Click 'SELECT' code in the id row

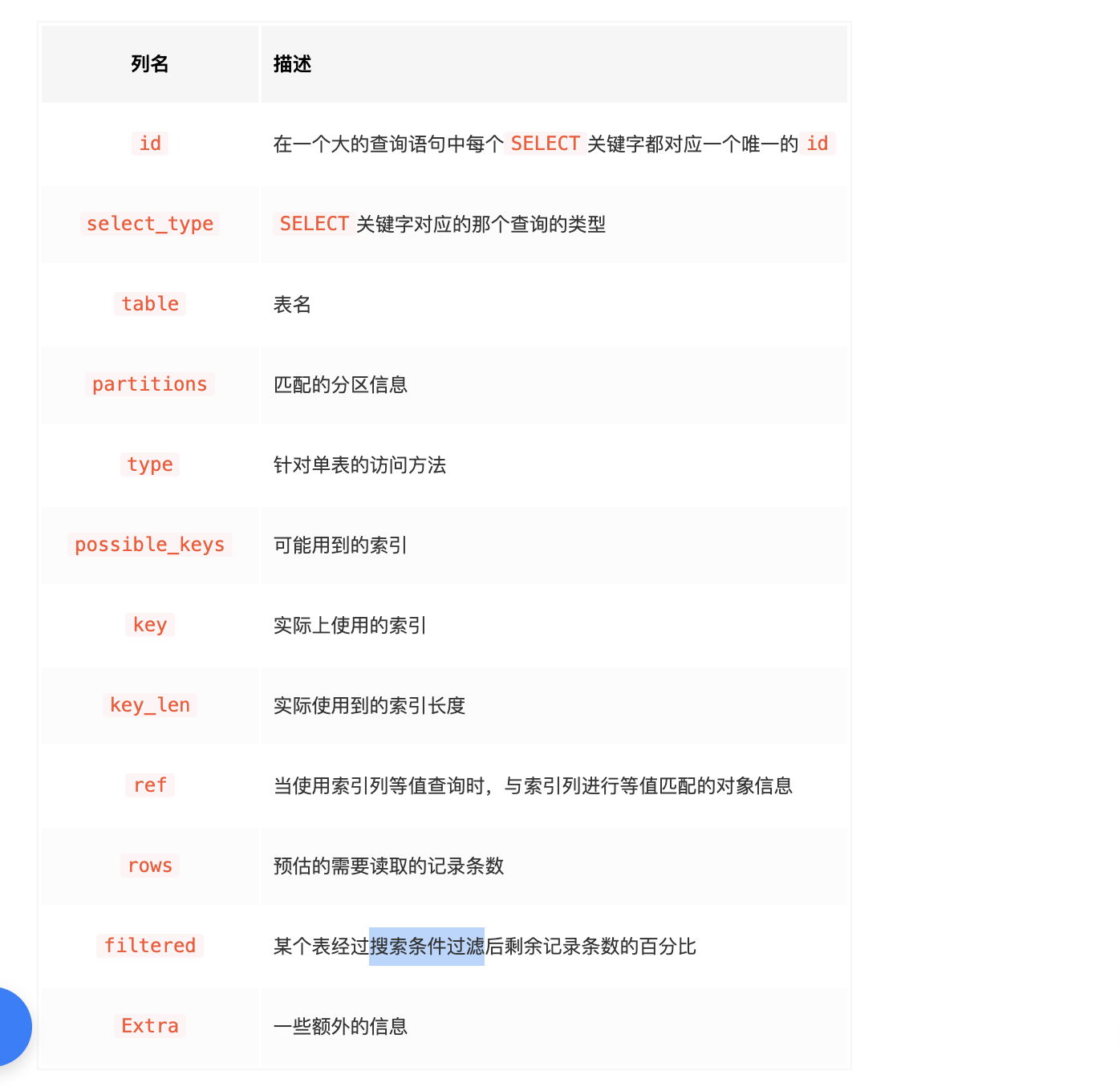tap(546, 144)
